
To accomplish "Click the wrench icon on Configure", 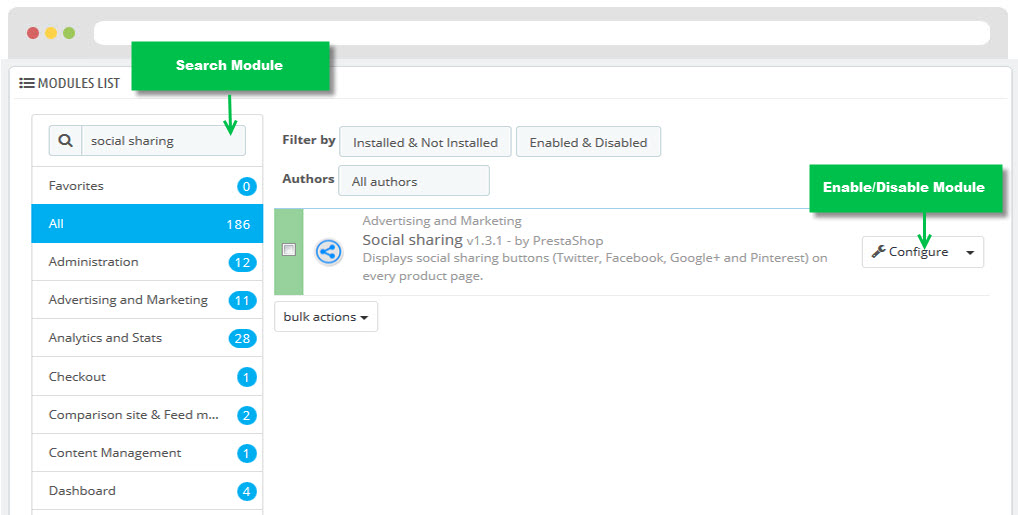I will [878, 251].
